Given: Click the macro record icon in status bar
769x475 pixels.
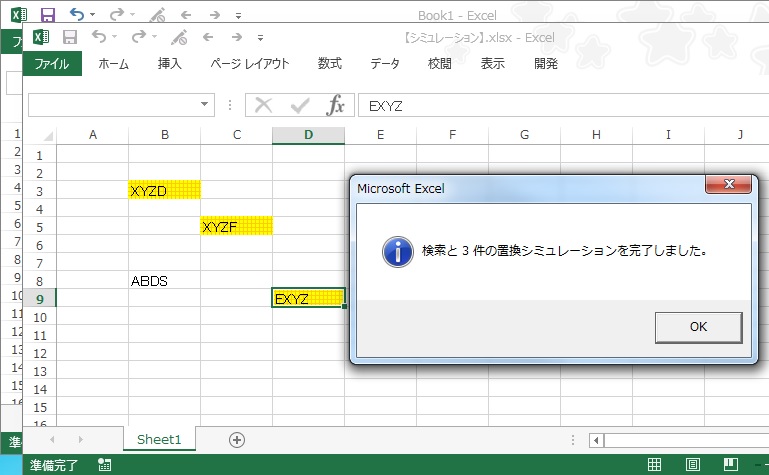Looking at the screenshot, I should coord(105,465).
